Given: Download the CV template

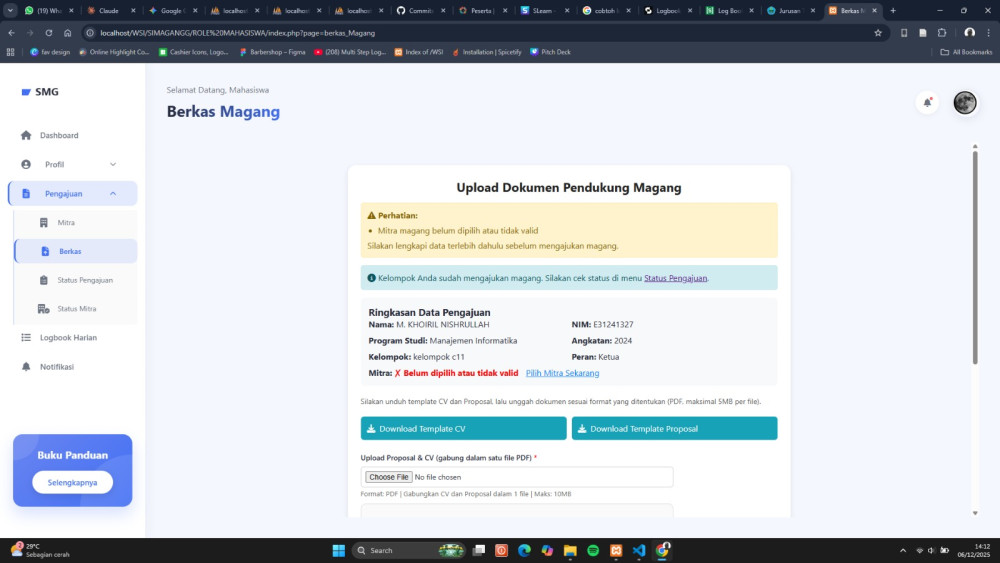Looking at the screenshot, I should tap(463, 428).
